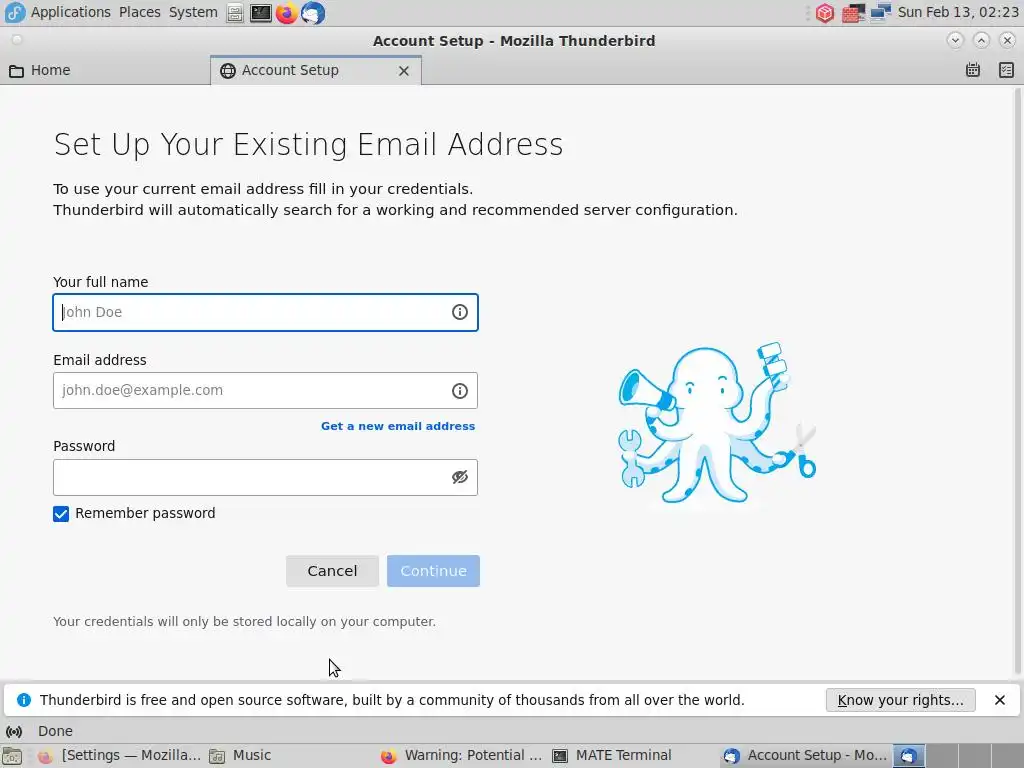Image resolution: width=1024 pixels, height=768 pixels.
Task: Launch Thunderbird from the top panel
Action: pyautogui.click(x=313, y=13)
